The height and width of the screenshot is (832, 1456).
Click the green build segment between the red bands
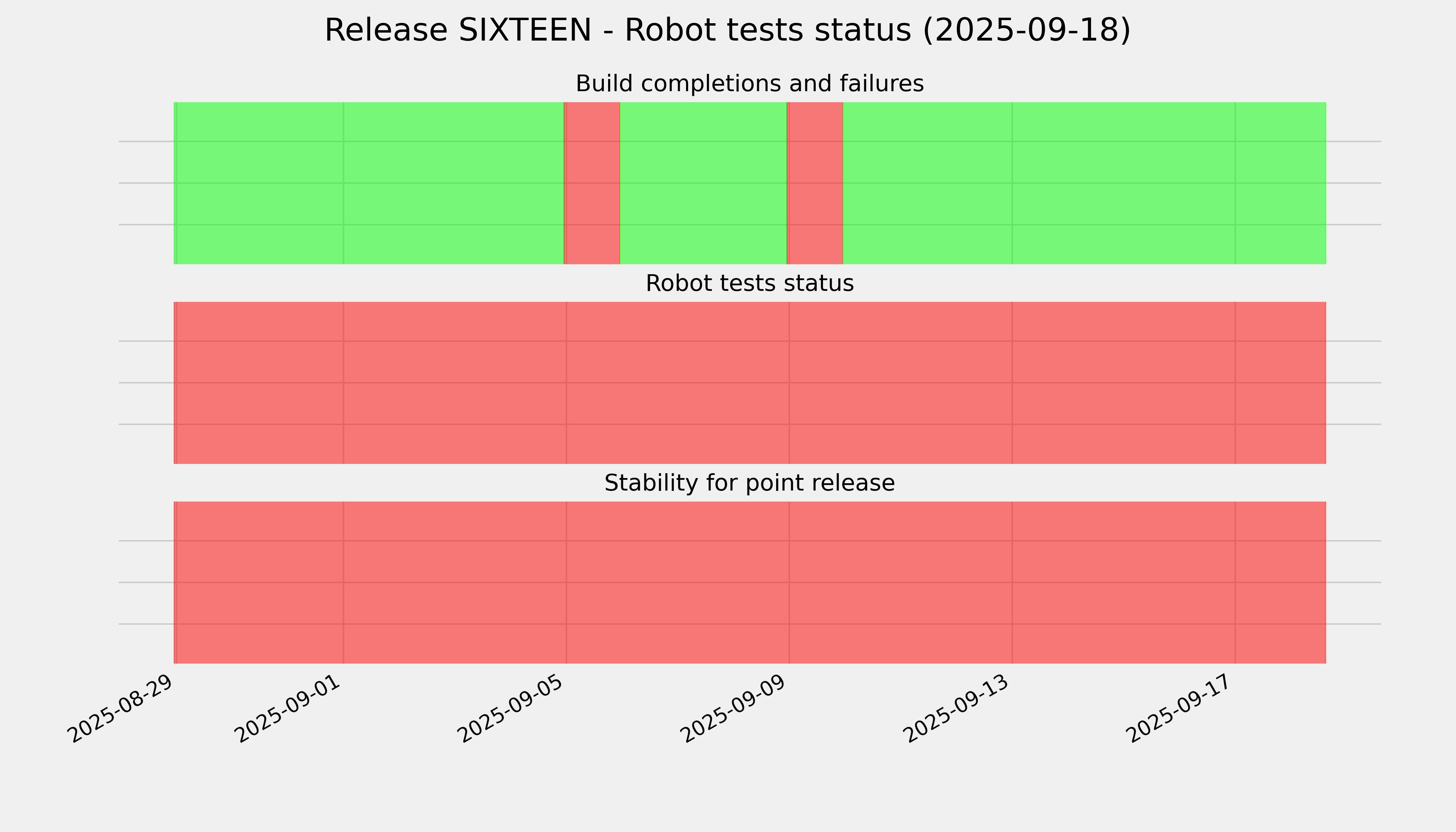[x=703, y=183]
